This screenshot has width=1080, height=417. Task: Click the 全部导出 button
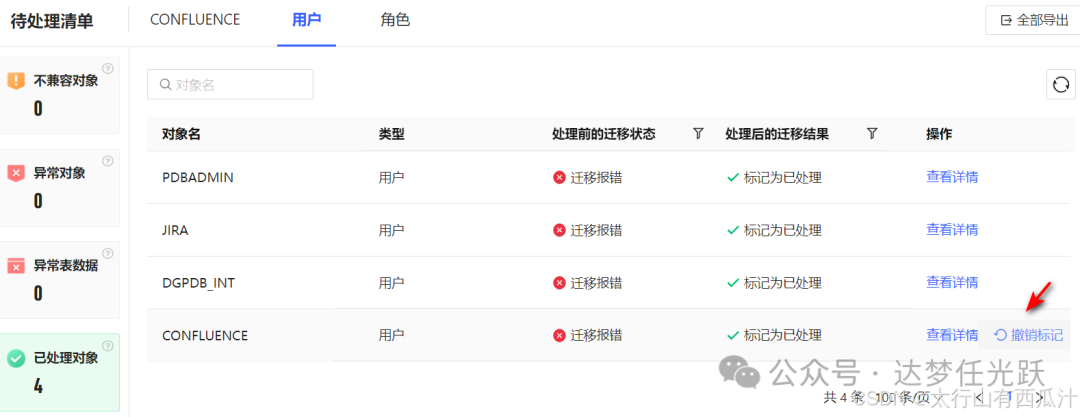click(x=1033, y=20)
